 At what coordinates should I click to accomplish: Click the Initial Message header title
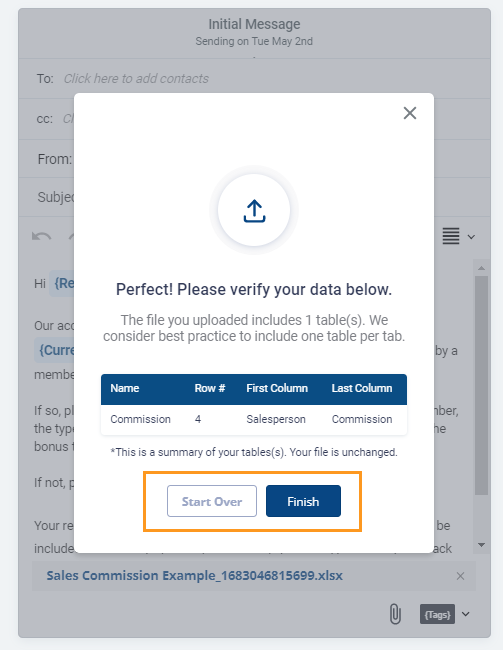254,24
